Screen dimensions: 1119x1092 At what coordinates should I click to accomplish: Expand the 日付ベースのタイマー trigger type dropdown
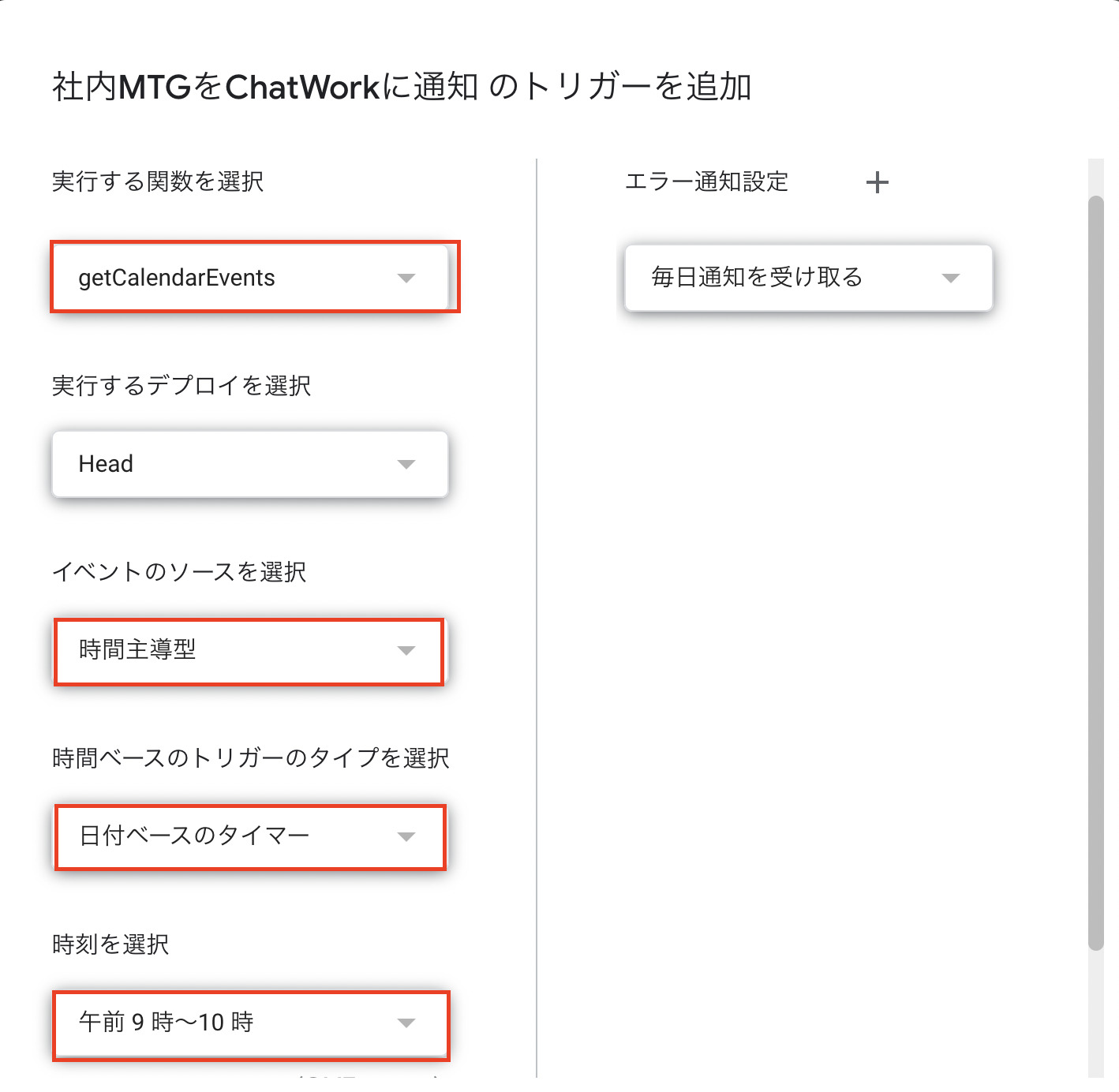click(x=249, y=837)
